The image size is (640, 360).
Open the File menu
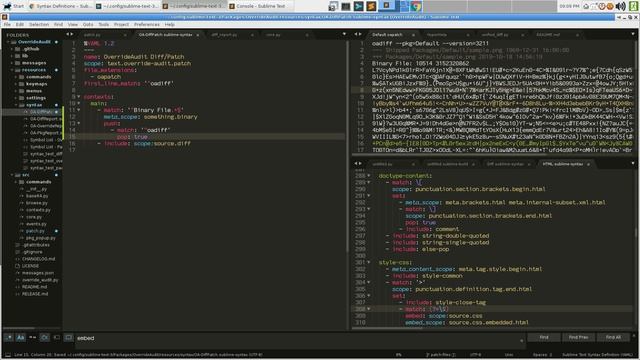click(x=7, y=24)
